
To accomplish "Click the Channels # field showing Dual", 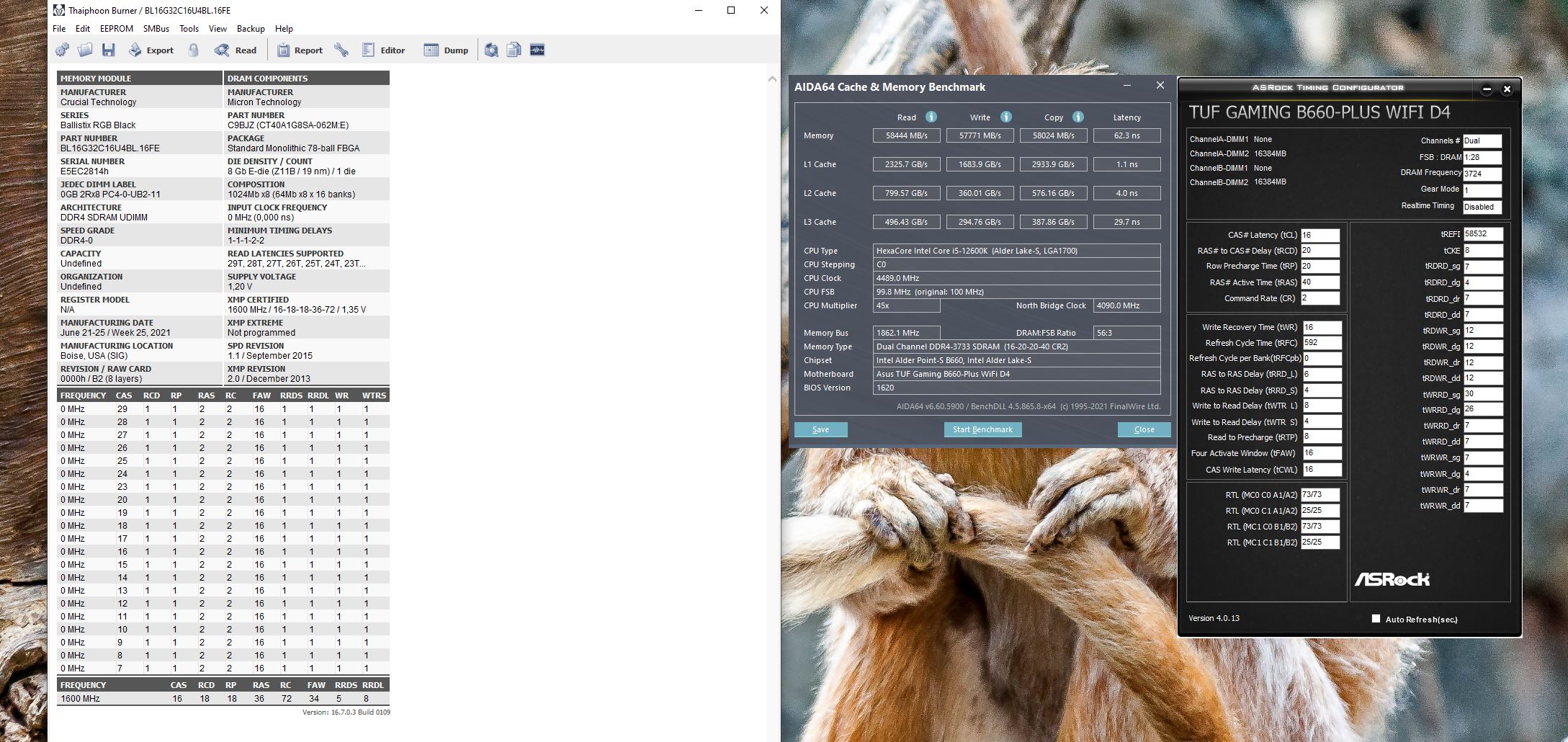I will [1482, 140].
